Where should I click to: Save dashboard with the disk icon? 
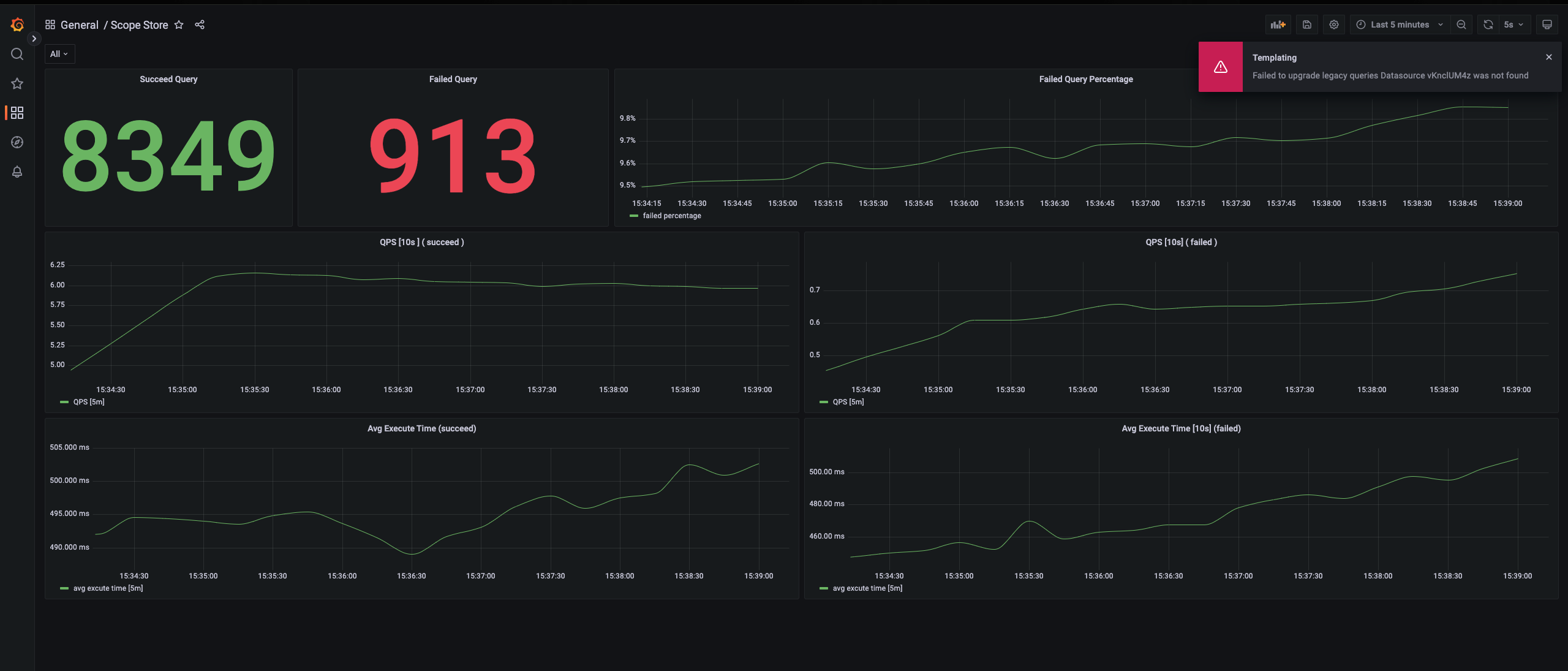coord(1306,25)
